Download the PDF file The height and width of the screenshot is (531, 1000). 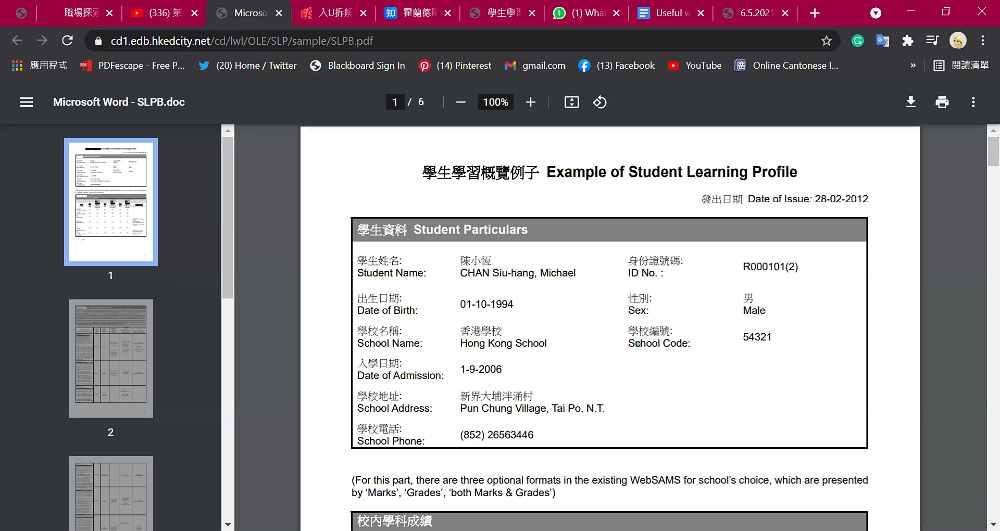click(911, 102)
